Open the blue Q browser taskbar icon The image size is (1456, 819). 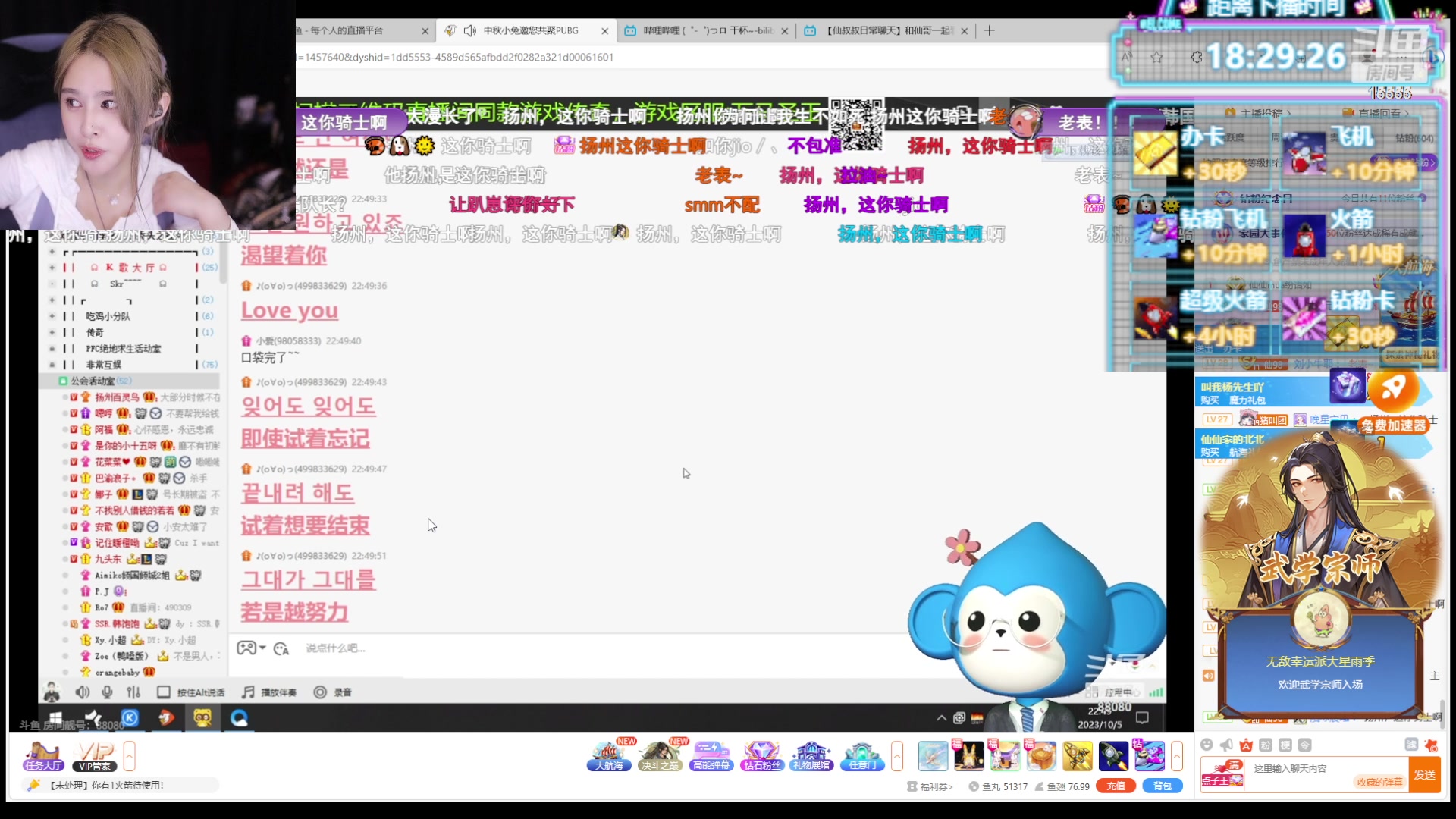click(239, 717)
